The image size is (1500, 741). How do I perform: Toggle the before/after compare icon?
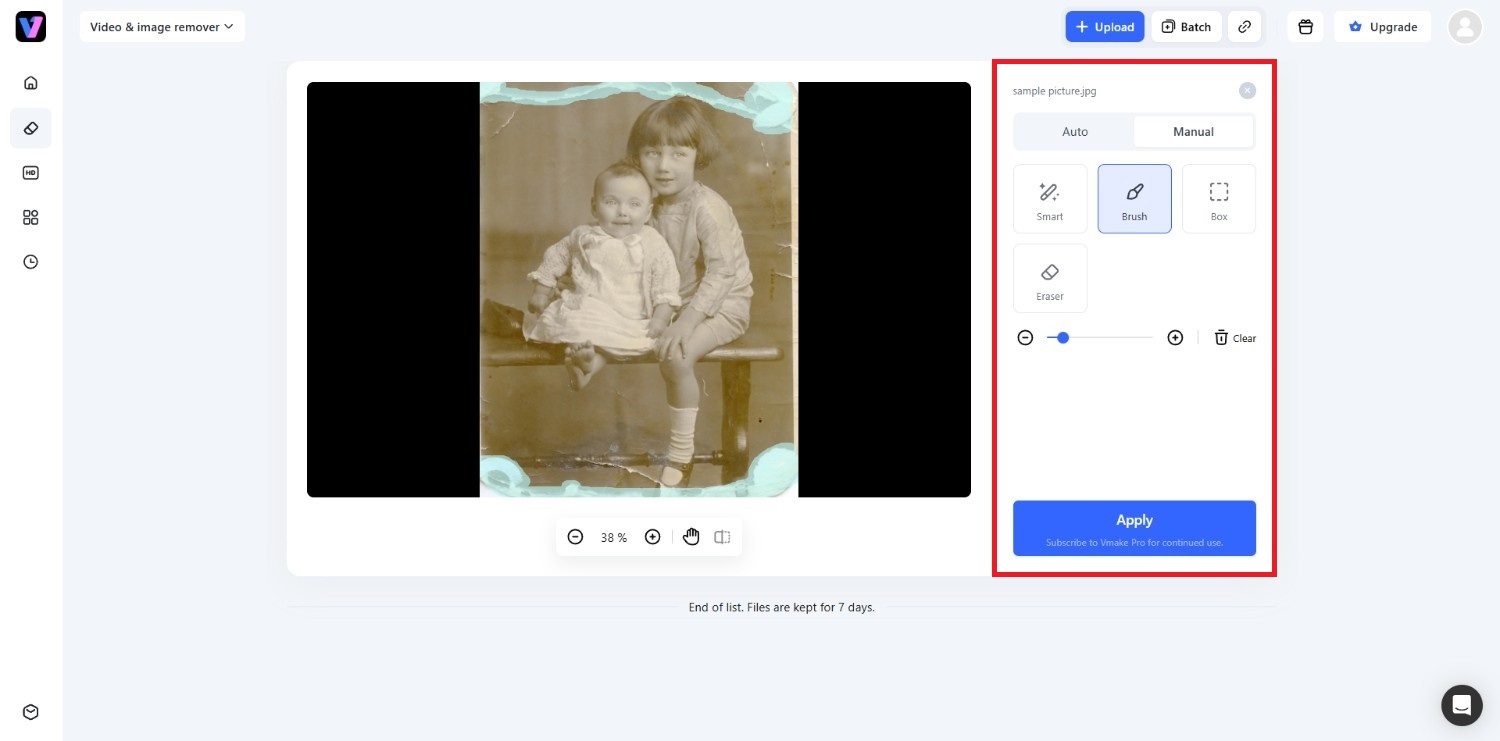(x=722, y=537)
